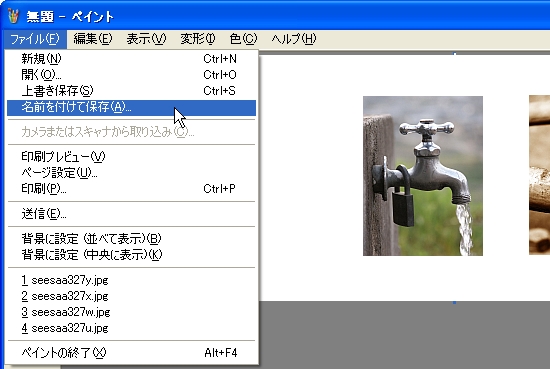Open the ヘルプ(H) menu
Screen dimensions: 550x369
pos(294,39)
